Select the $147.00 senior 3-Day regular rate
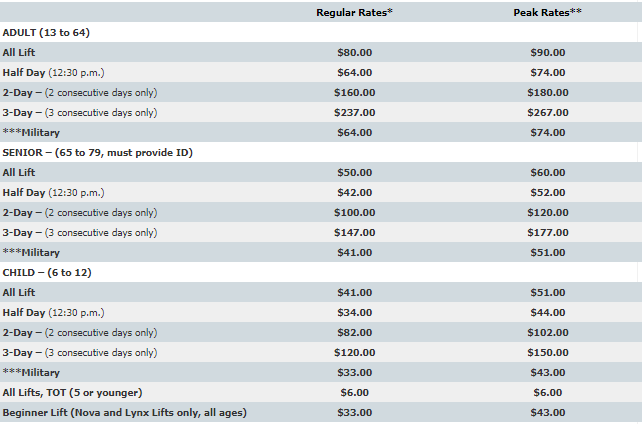Viewport: 642px width, 424px height. coord(354,232)
